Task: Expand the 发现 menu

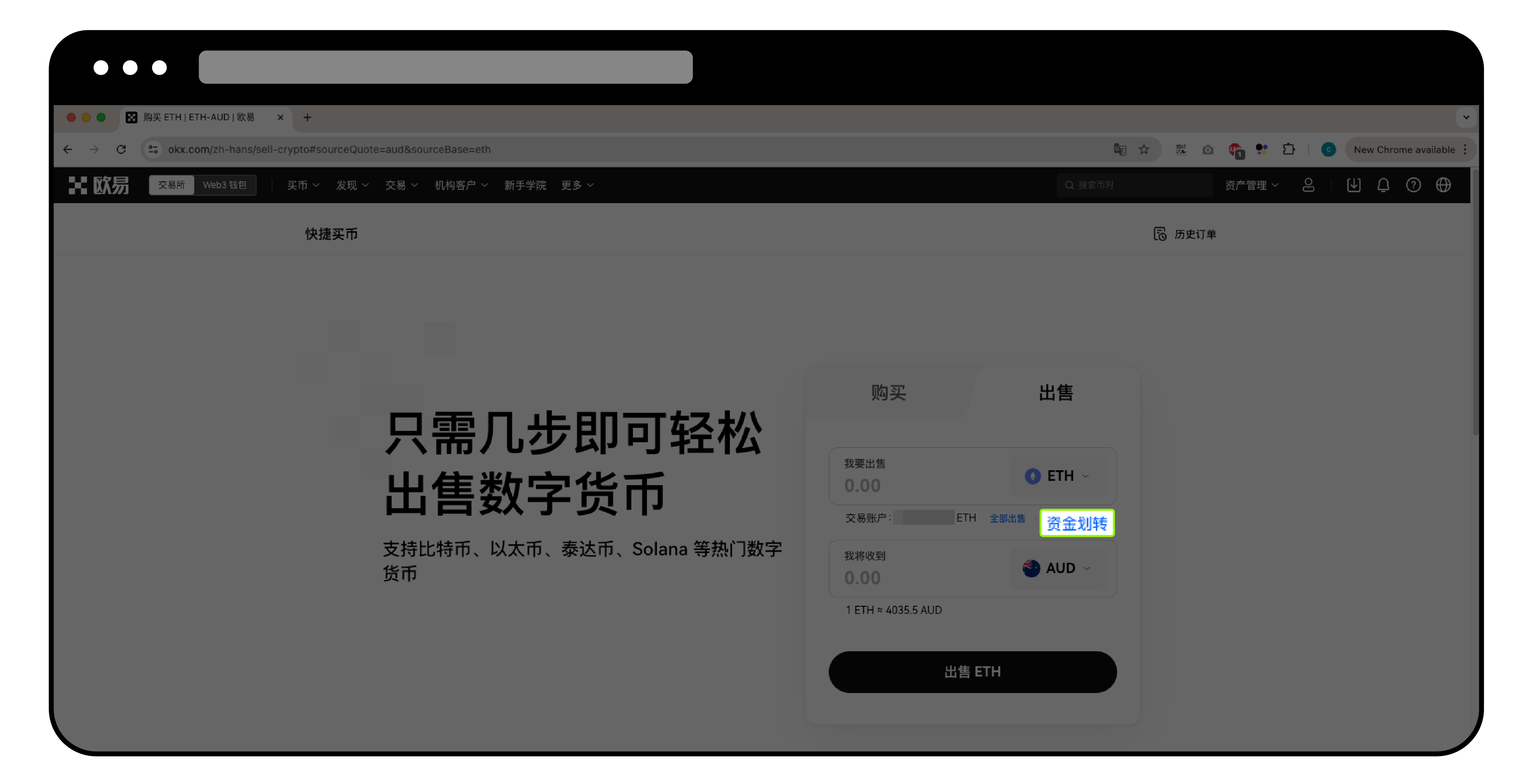Action: tap(352, 186)
